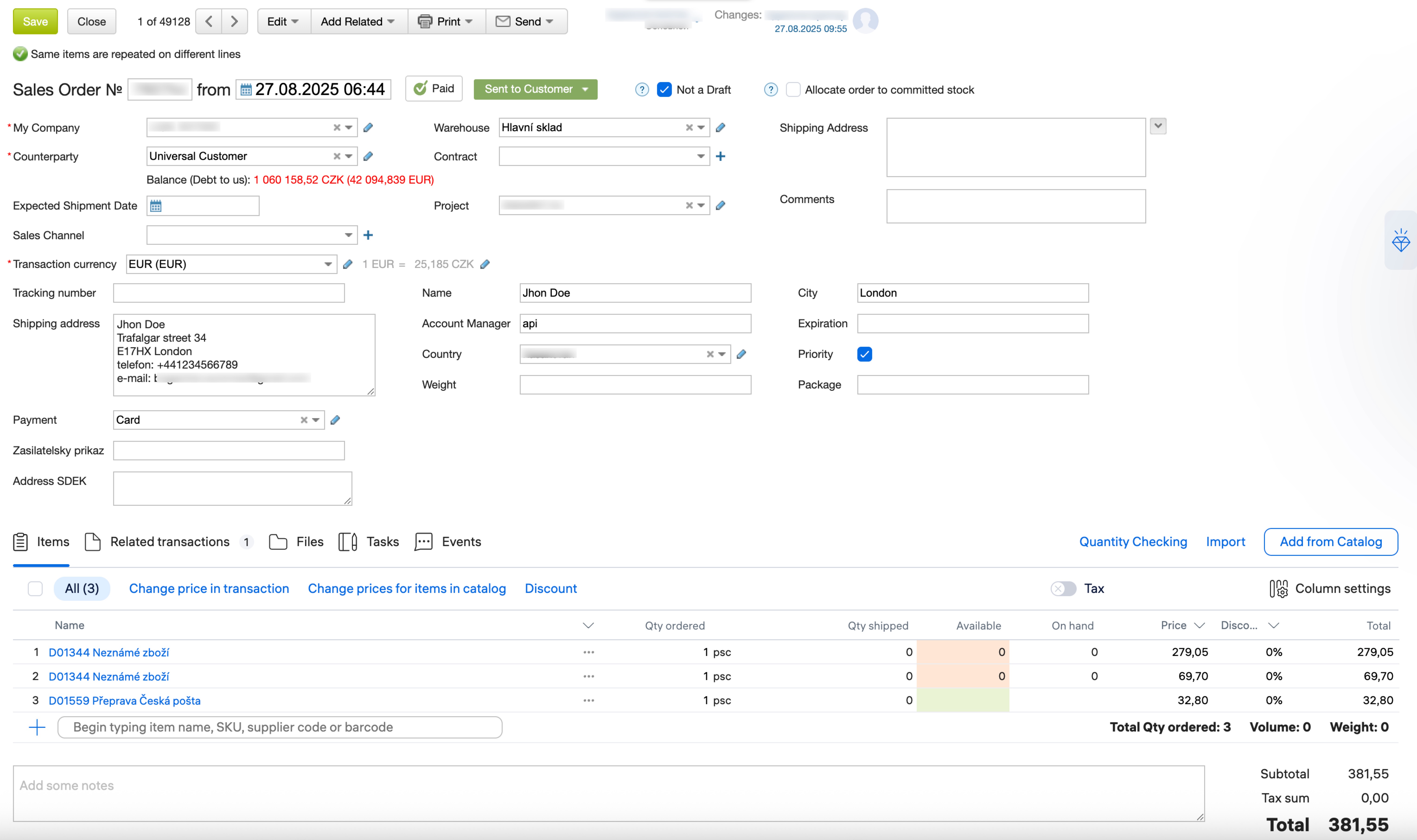Viewport: 1417px width, 840px height.
Task: Uncheck the Not a Draft checkbox
Action: tap(664, 90)
